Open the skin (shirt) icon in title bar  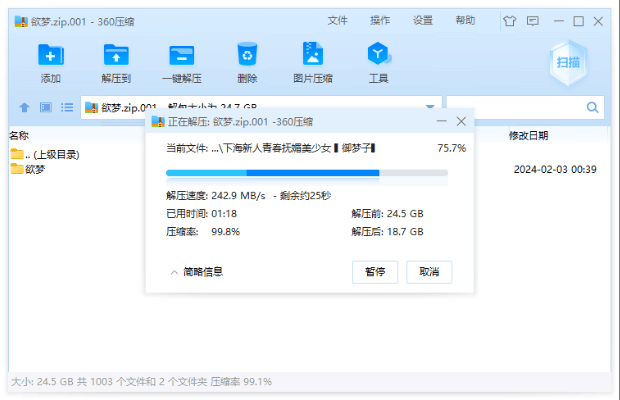[510, 21]
